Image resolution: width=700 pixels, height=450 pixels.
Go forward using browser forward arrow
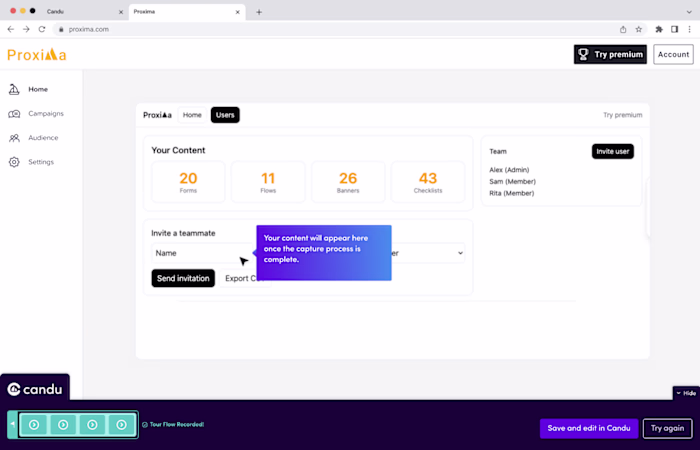click(x=26, y=29)
